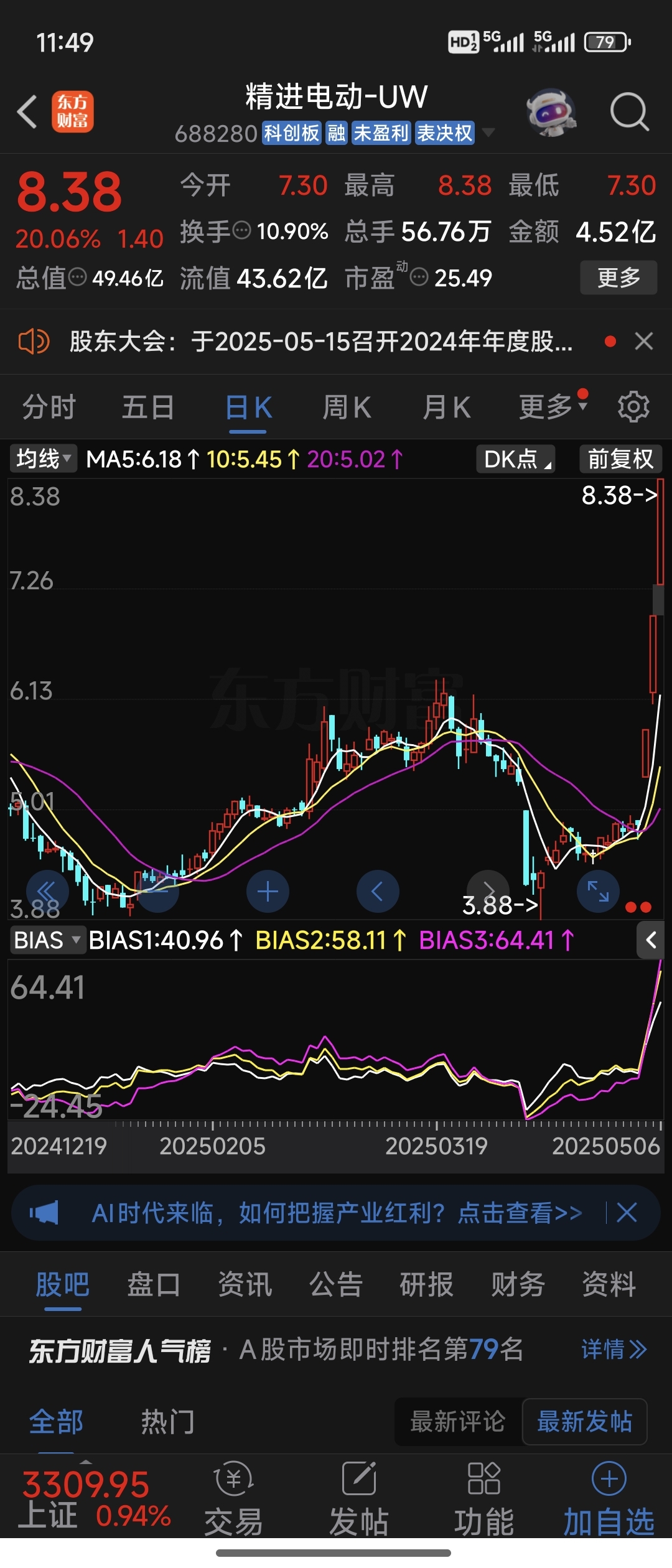This screenshot has height=1568, width=672.
Task: Switch to 周K chart tab
Action: (x=347, y=408)
